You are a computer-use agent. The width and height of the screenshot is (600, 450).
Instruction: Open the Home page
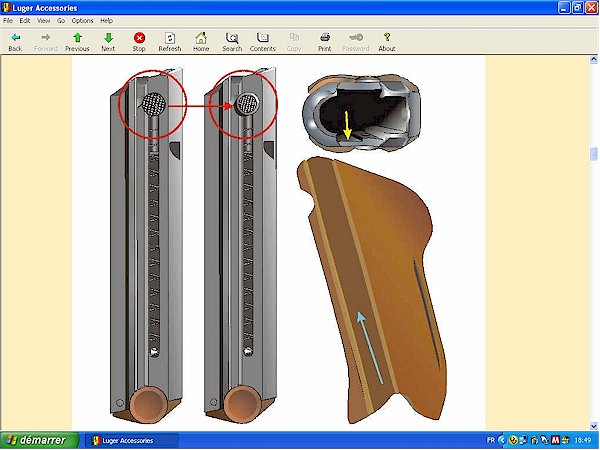click(x=201, y=42)
